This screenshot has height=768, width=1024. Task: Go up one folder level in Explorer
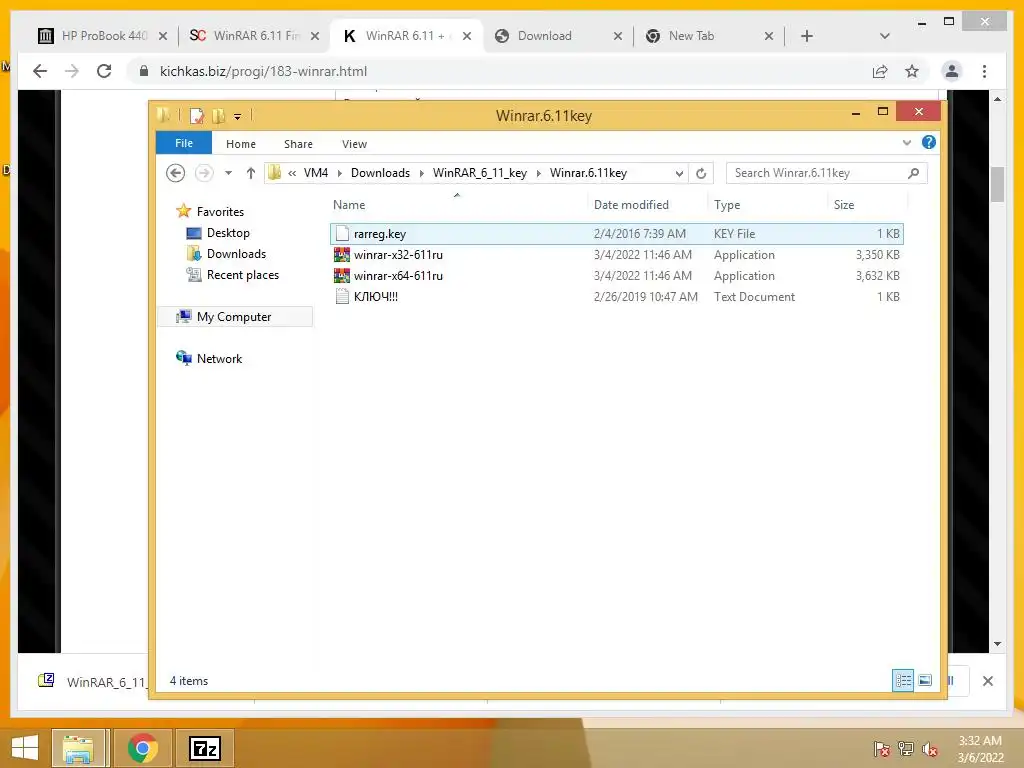pos(251,173)
